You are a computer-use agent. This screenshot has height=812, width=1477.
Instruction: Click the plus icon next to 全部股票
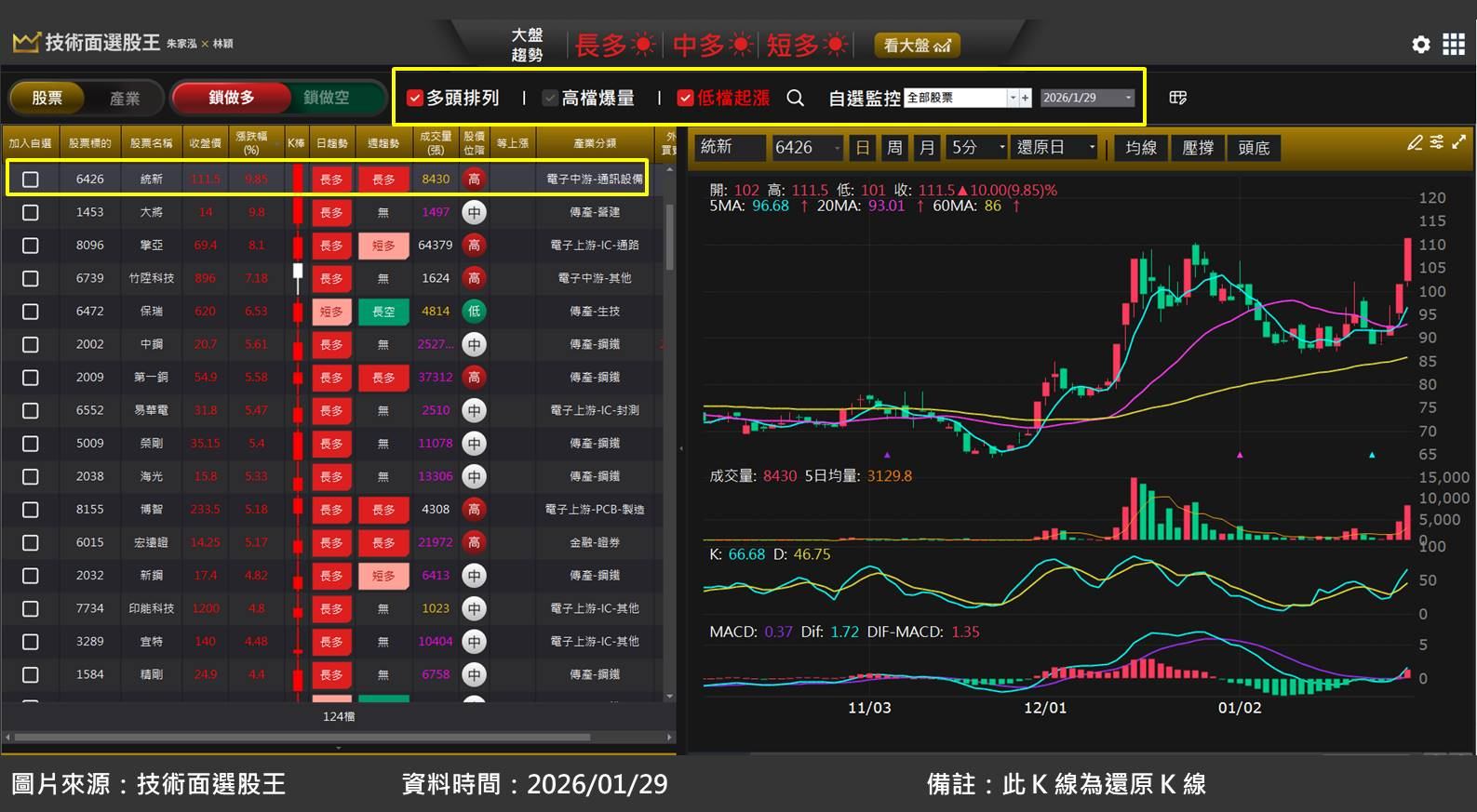click(1025, 98)
